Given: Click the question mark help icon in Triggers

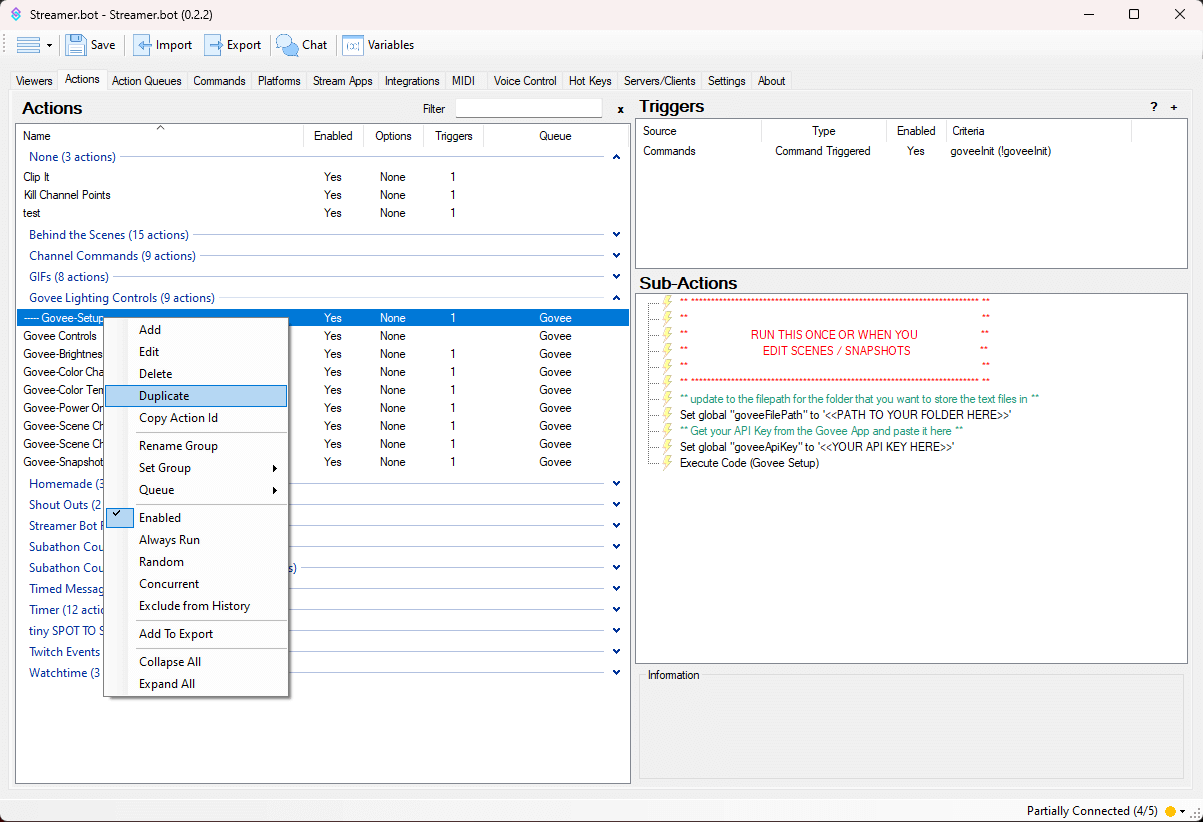Looking at the screenshot, I should 1154,107.
